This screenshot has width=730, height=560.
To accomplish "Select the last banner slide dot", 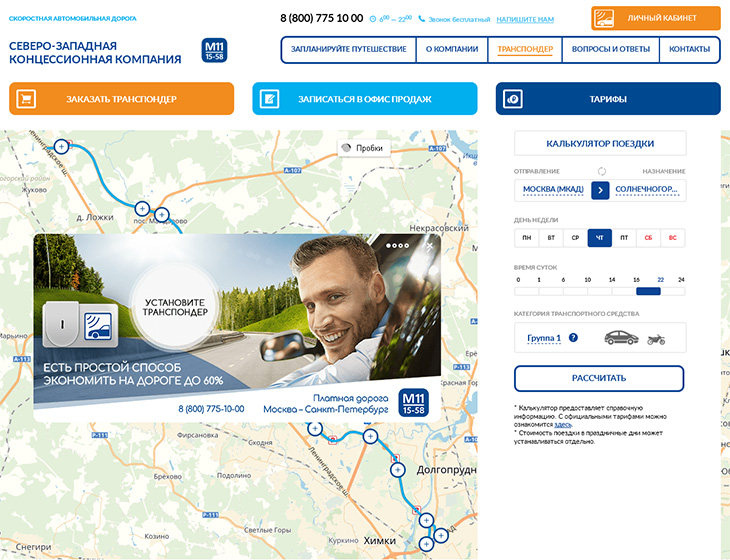I will (406, 246).
